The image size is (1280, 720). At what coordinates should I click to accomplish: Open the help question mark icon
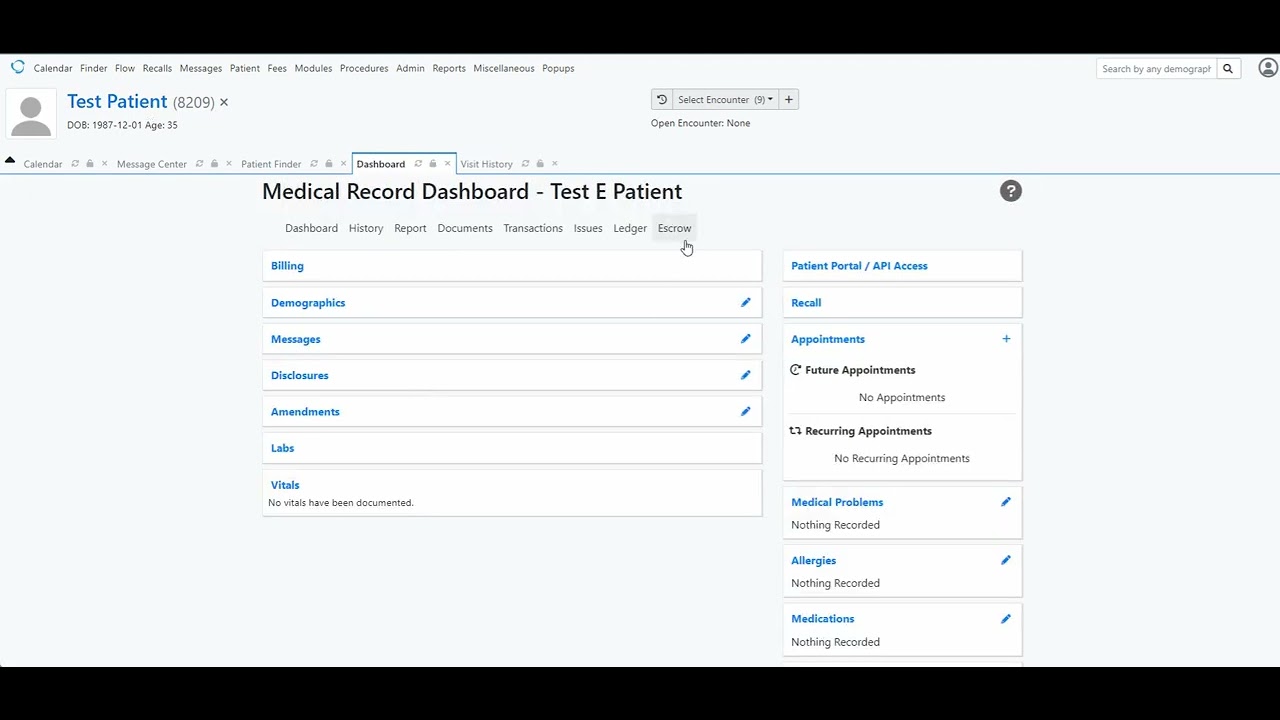[x=1011, y=191]
